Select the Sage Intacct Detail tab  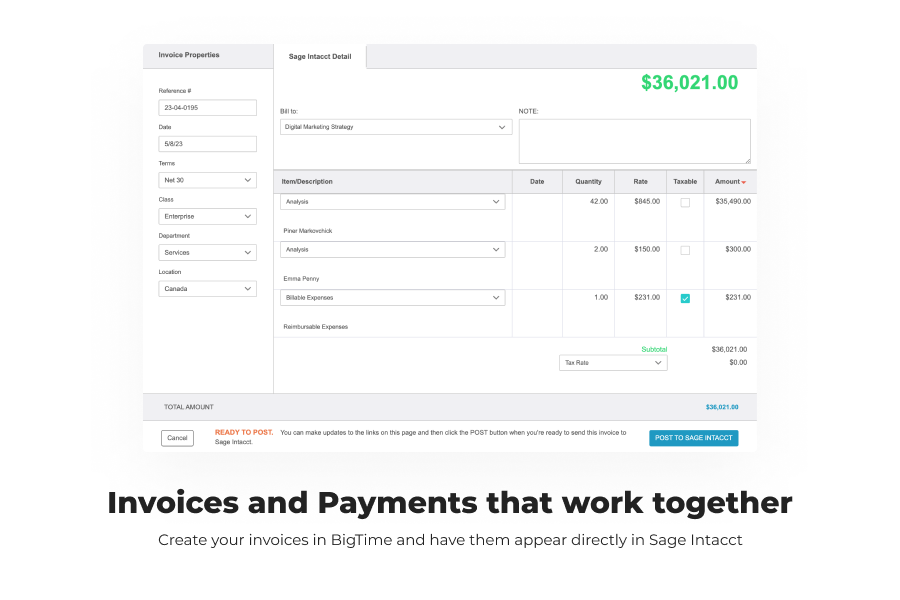320,56
